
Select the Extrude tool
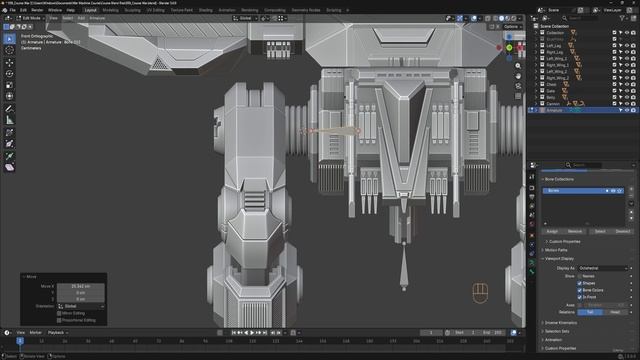tap(9, 156)
